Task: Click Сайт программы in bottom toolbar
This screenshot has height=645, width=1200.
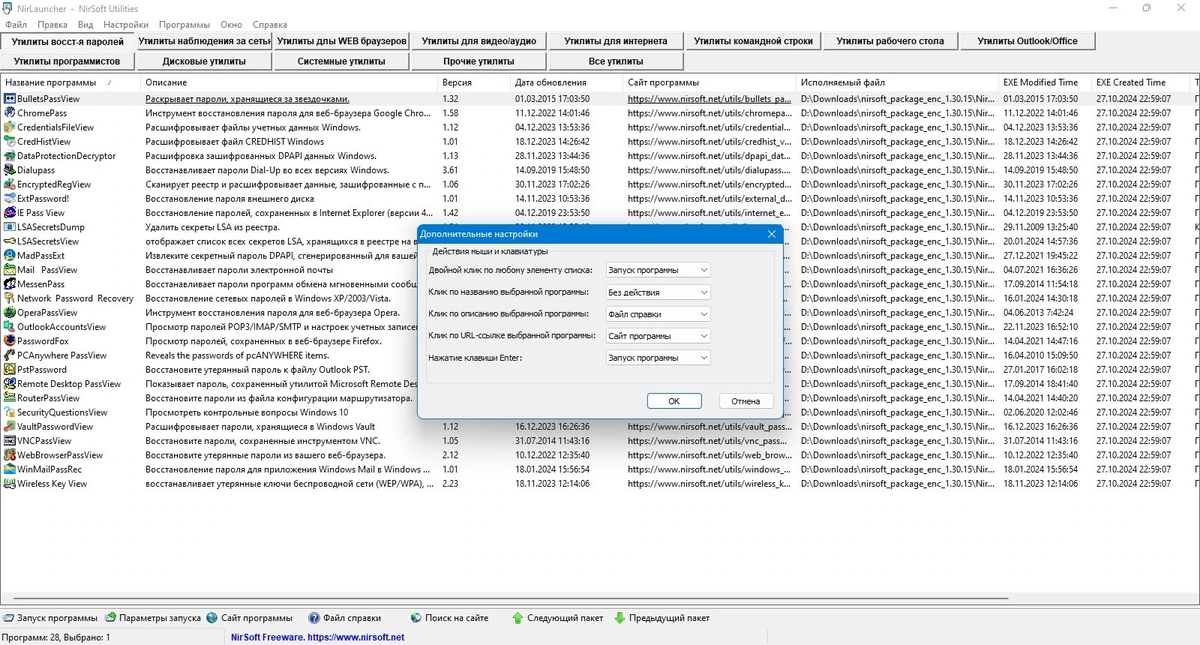Action: (x=249, y=618)
